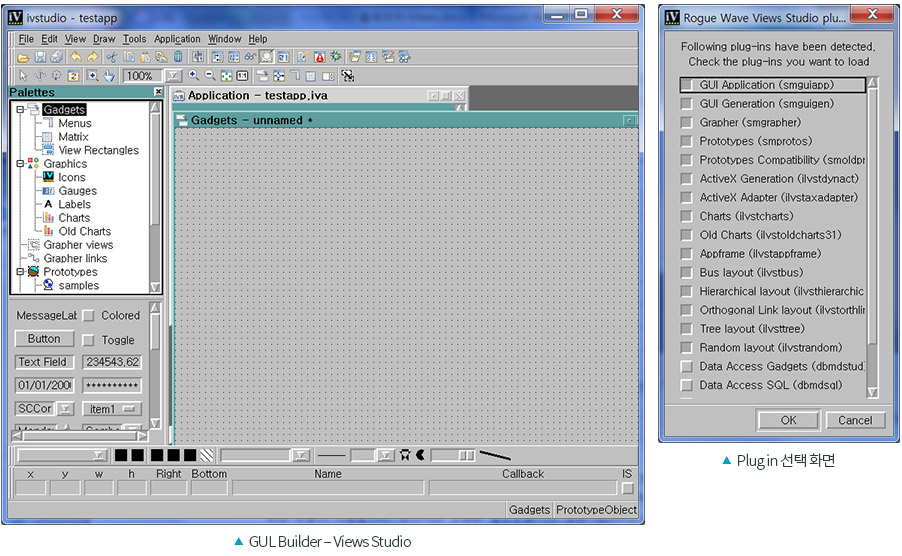Open the item1 option menu gadget
The height and width of the screenshot is (556, 902).
point(112,409)
